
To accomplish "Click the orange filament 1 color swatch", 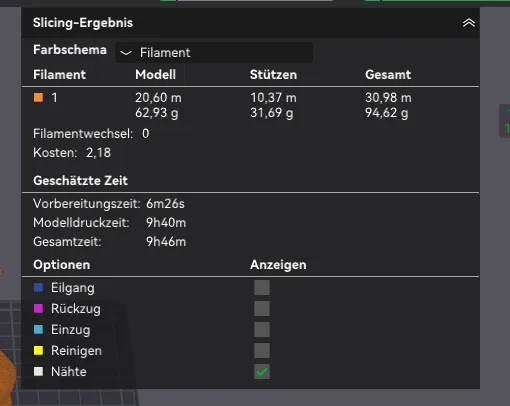I will (x=39, y=98).
